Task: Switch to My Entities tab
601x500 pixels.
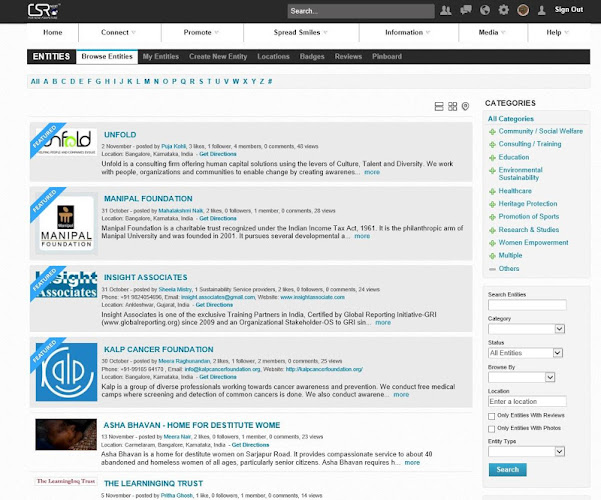Action: pyautogui.click(x=161, y=57)
